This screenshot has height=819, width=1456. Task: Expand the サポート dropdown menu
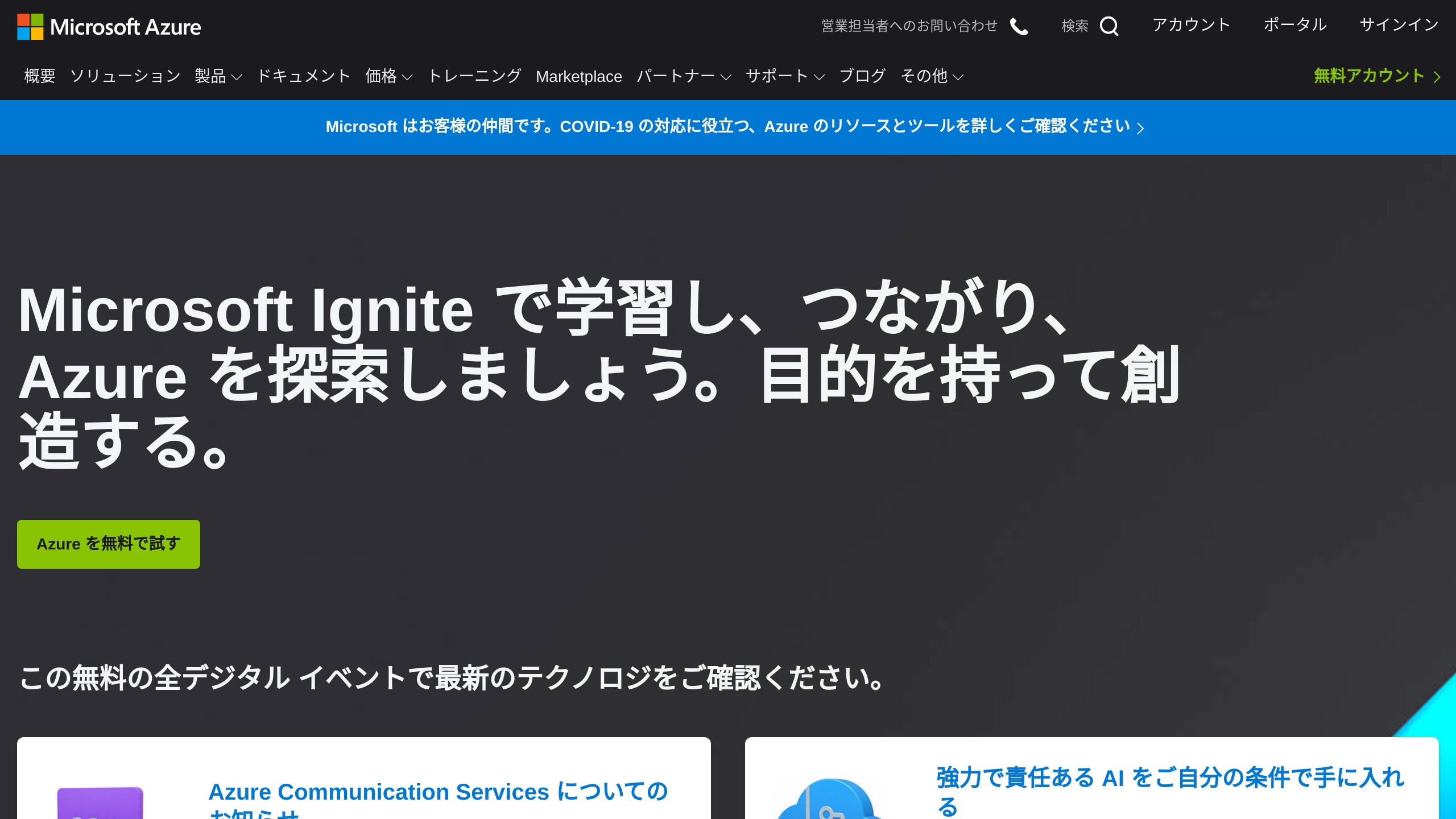pos(785,76)
